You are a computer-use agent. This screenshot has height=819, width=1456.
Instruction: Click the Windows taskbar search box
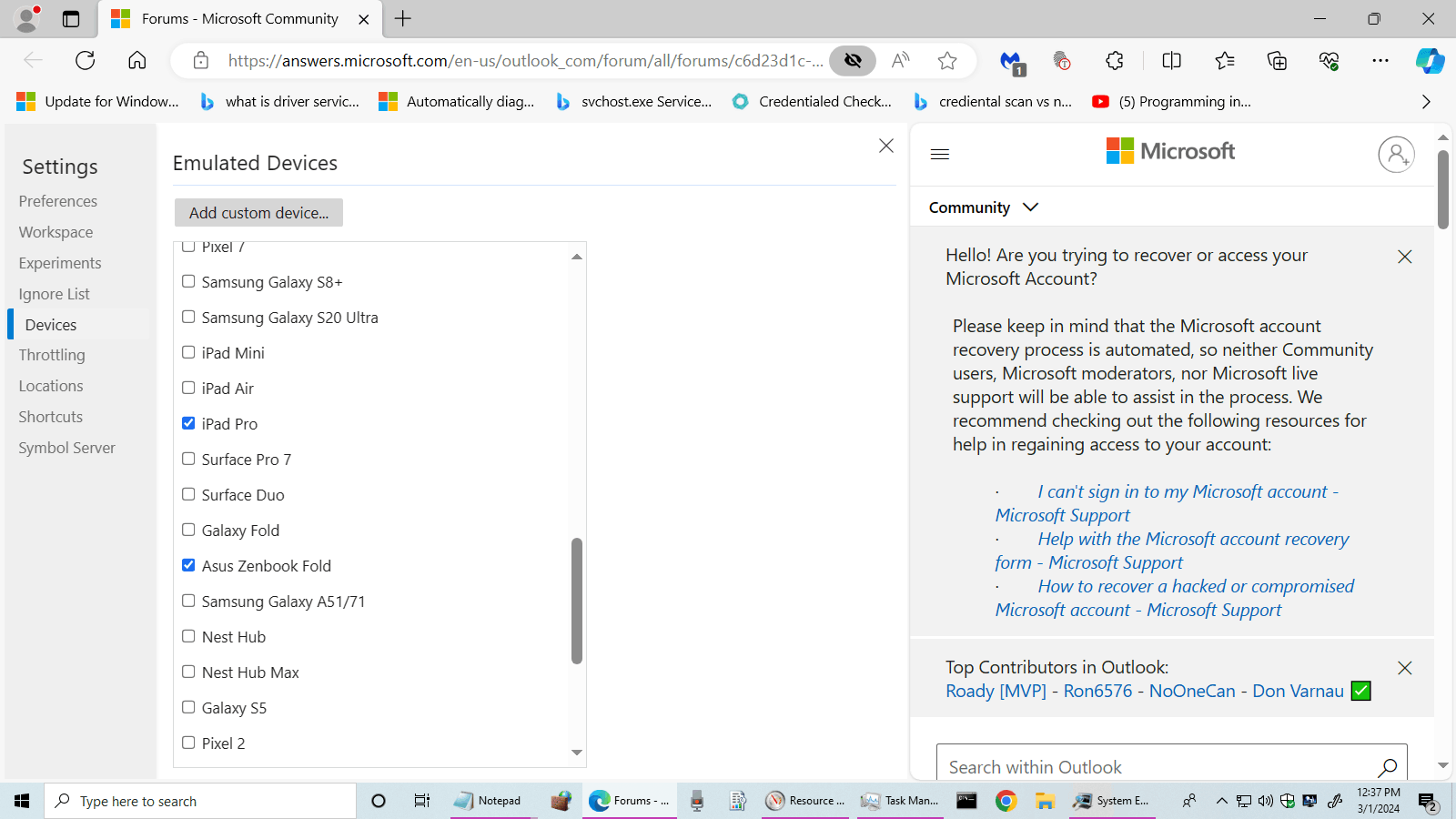pyautogui.click(x=200, y=801)
